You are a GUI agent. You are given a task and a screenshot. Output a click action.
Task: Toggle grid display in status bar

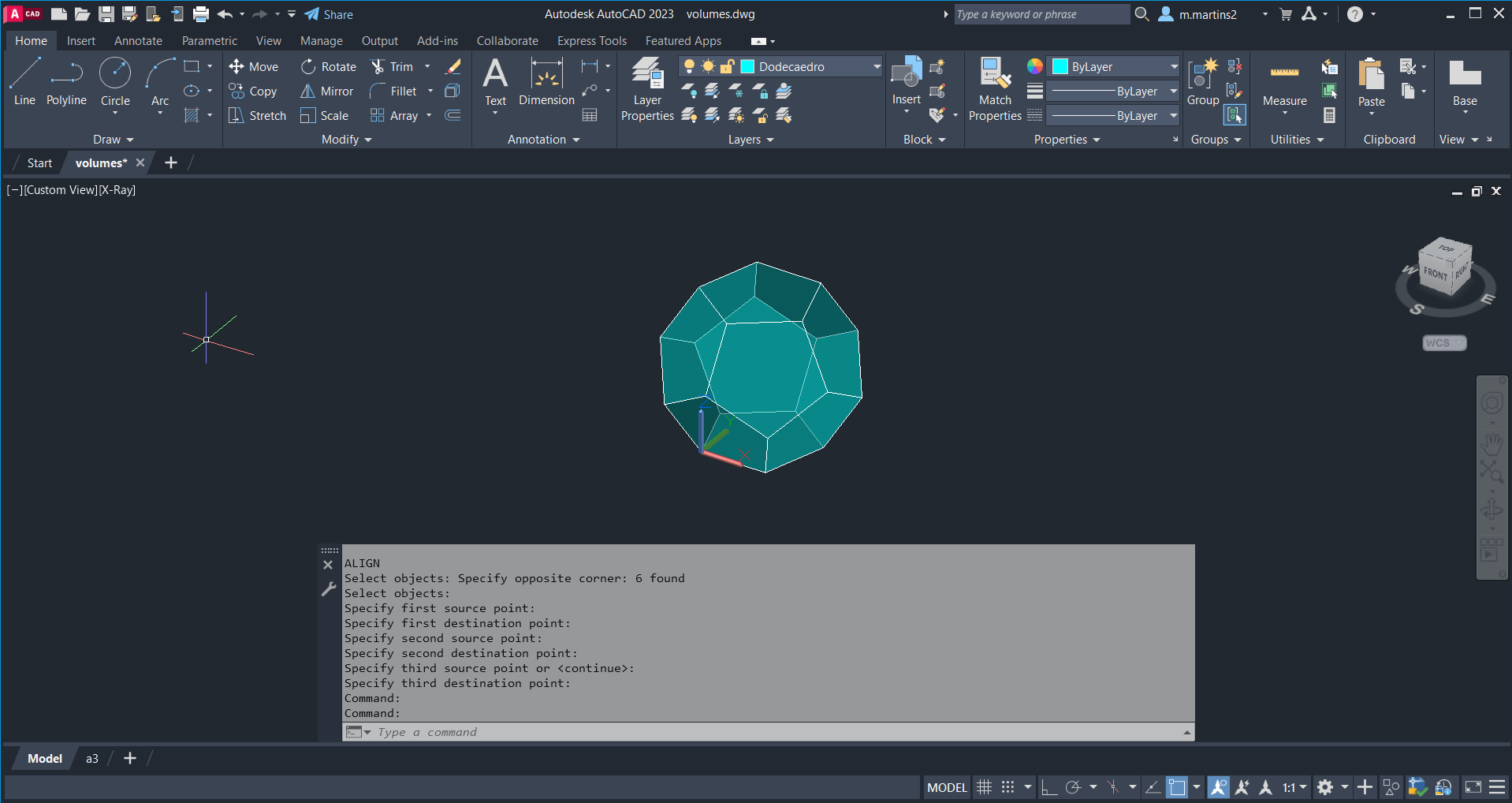984,787
